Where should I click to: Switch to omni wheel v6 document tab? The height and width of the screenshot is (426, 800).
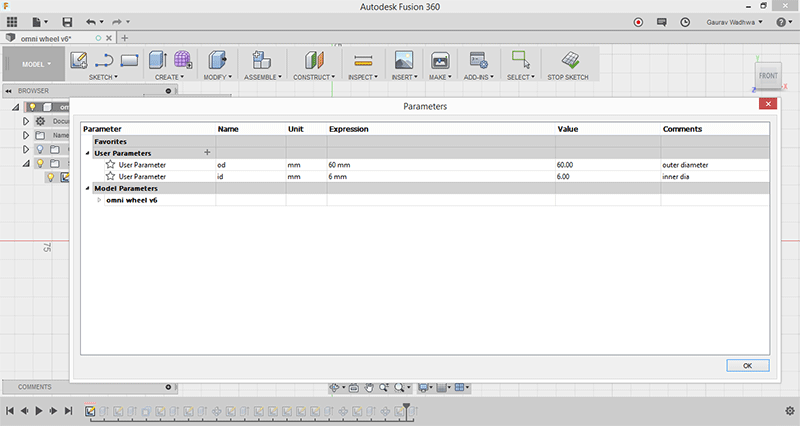click(46, 38)
